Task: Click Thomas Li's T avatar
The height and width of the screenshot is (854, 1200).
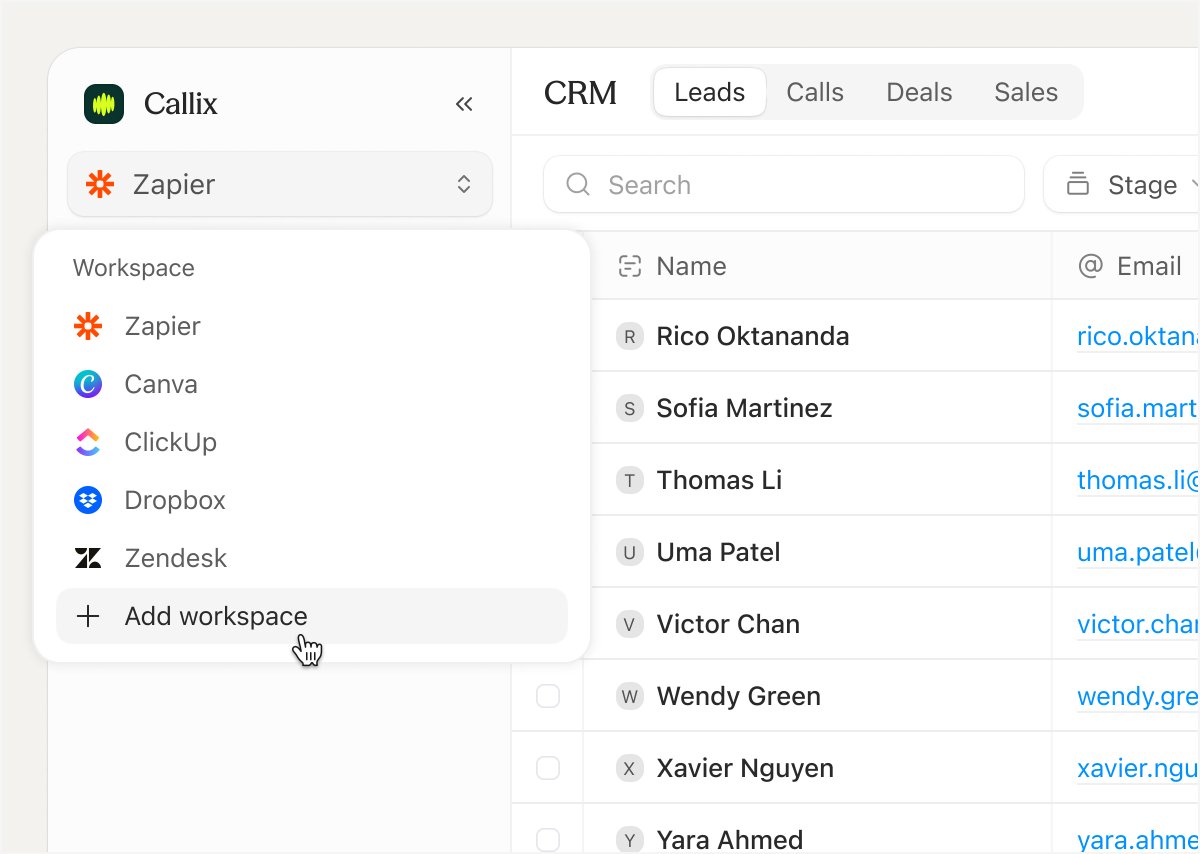Action: [x=629, y=480]
